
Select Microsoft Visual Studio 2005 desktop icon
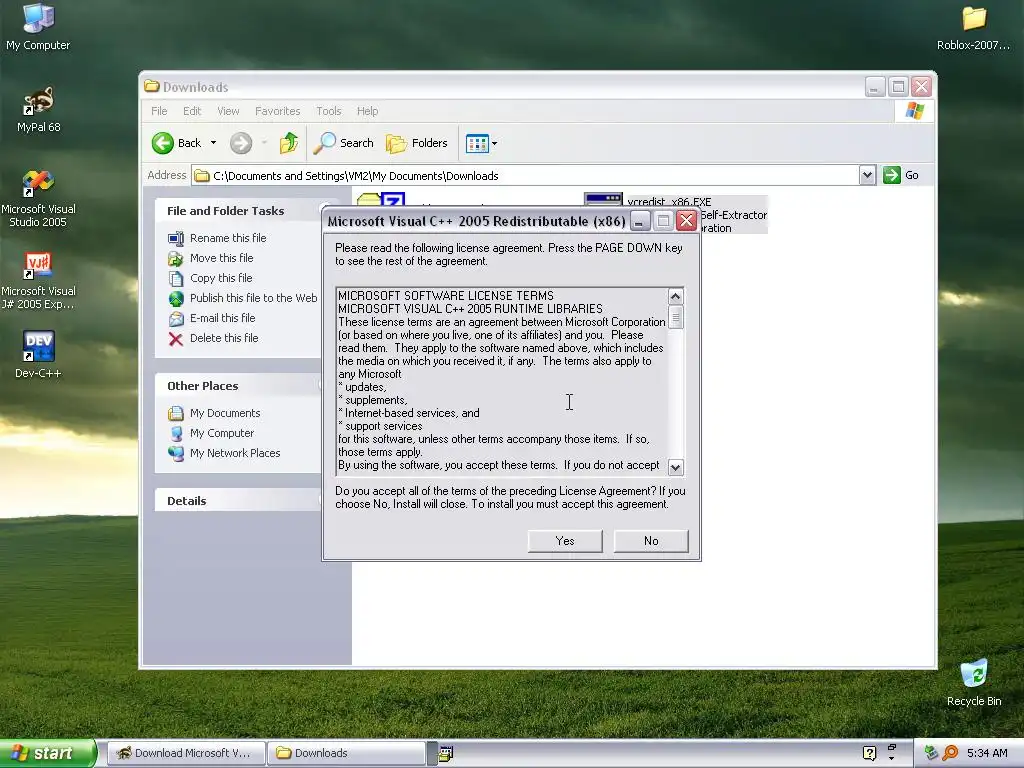38,199
